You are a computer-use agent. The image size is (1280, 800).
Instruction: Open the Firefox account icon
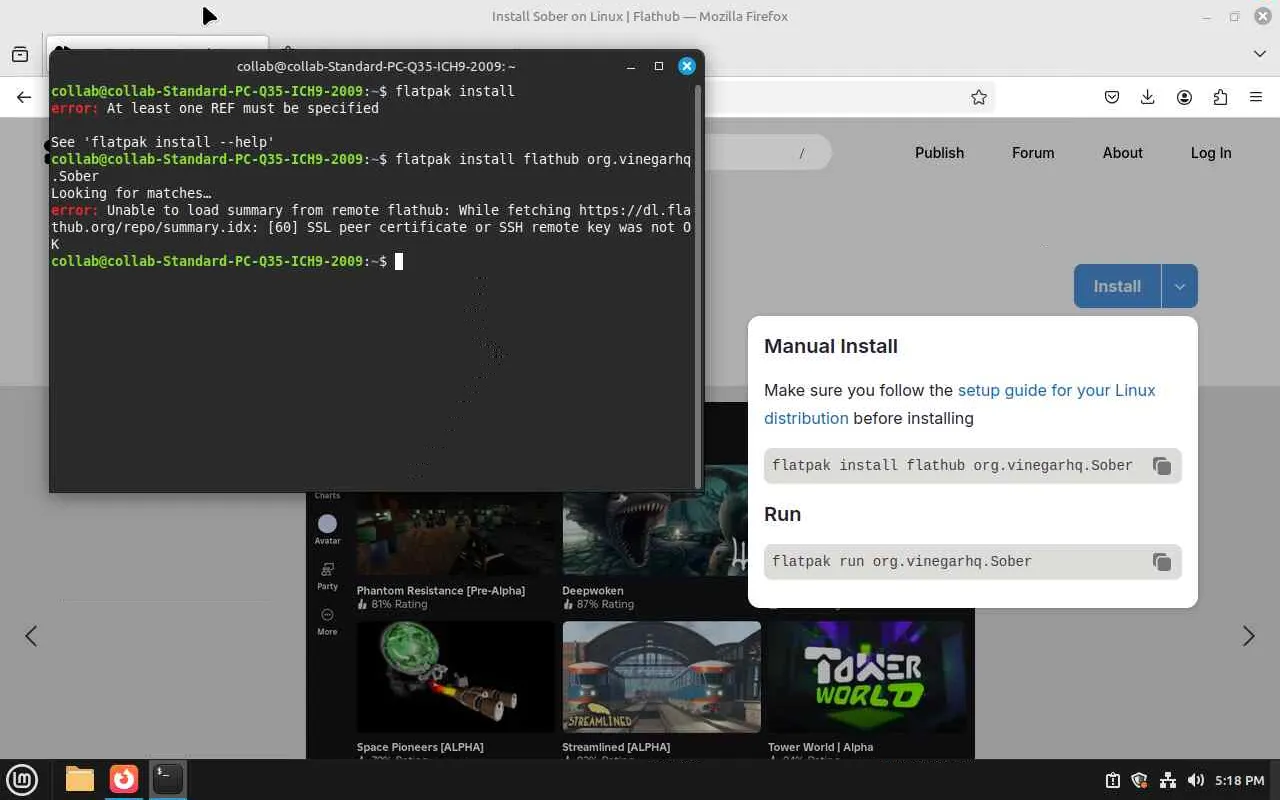[1184, 97]
